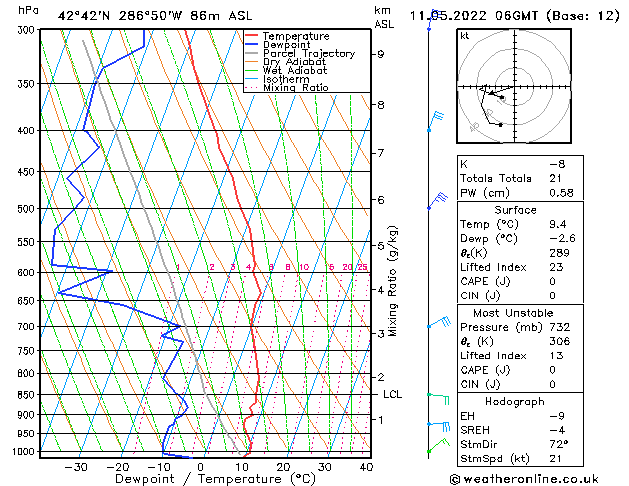Click the wind barb near 925 hPa
The height and width of the screenshot is (486, 629).
[x=438, y=427]
